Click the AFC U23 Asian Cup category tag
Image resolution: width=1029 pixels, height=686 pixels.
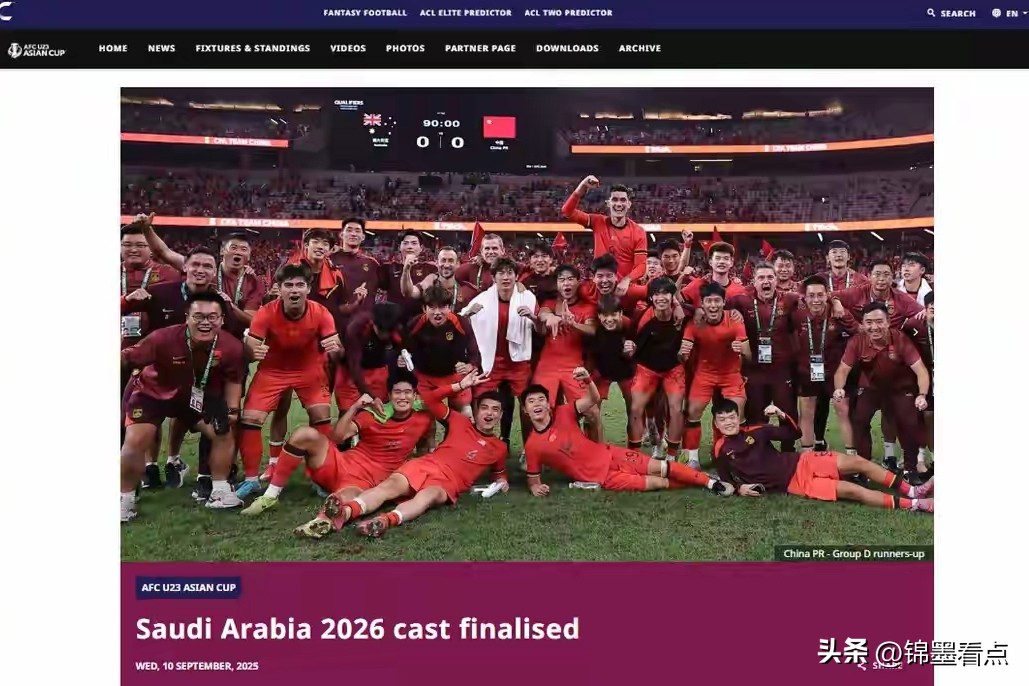[x=188, y=588]
